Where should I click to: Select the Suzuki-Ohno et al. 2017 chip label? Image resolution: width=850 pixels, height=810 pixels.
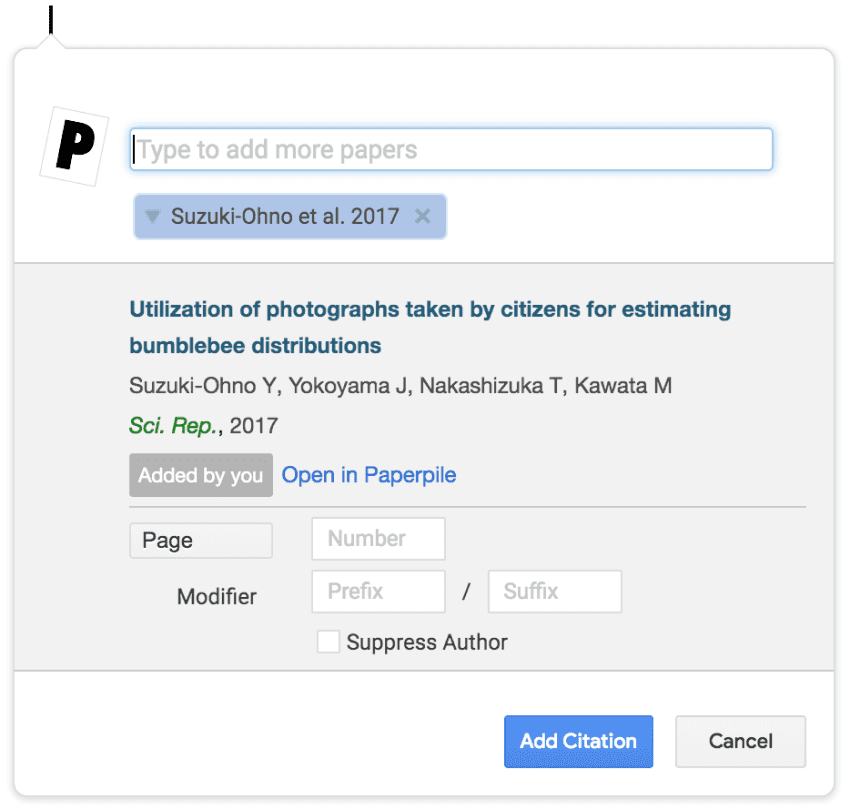284,216
